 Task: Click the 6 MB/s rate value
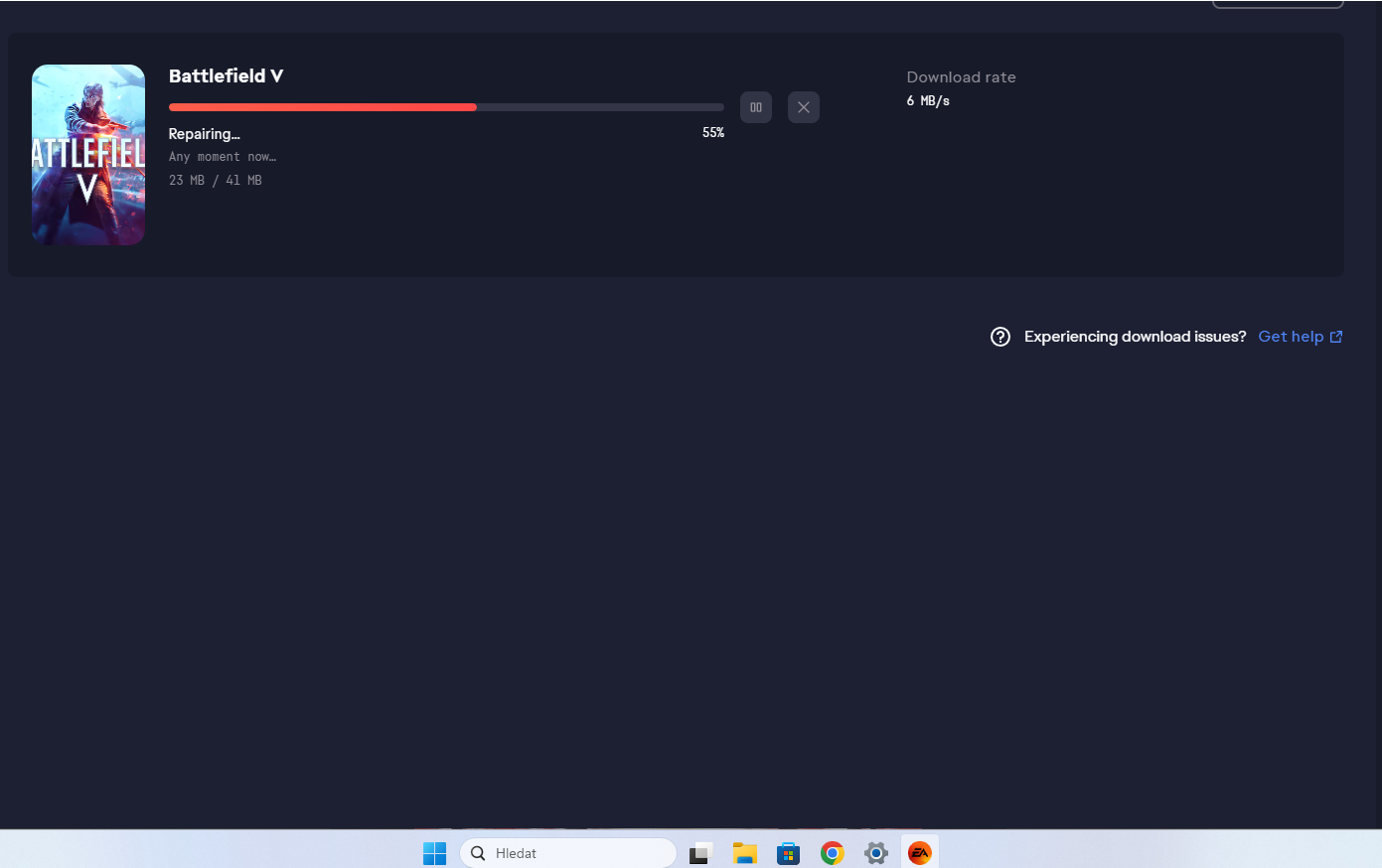(928, 101)
